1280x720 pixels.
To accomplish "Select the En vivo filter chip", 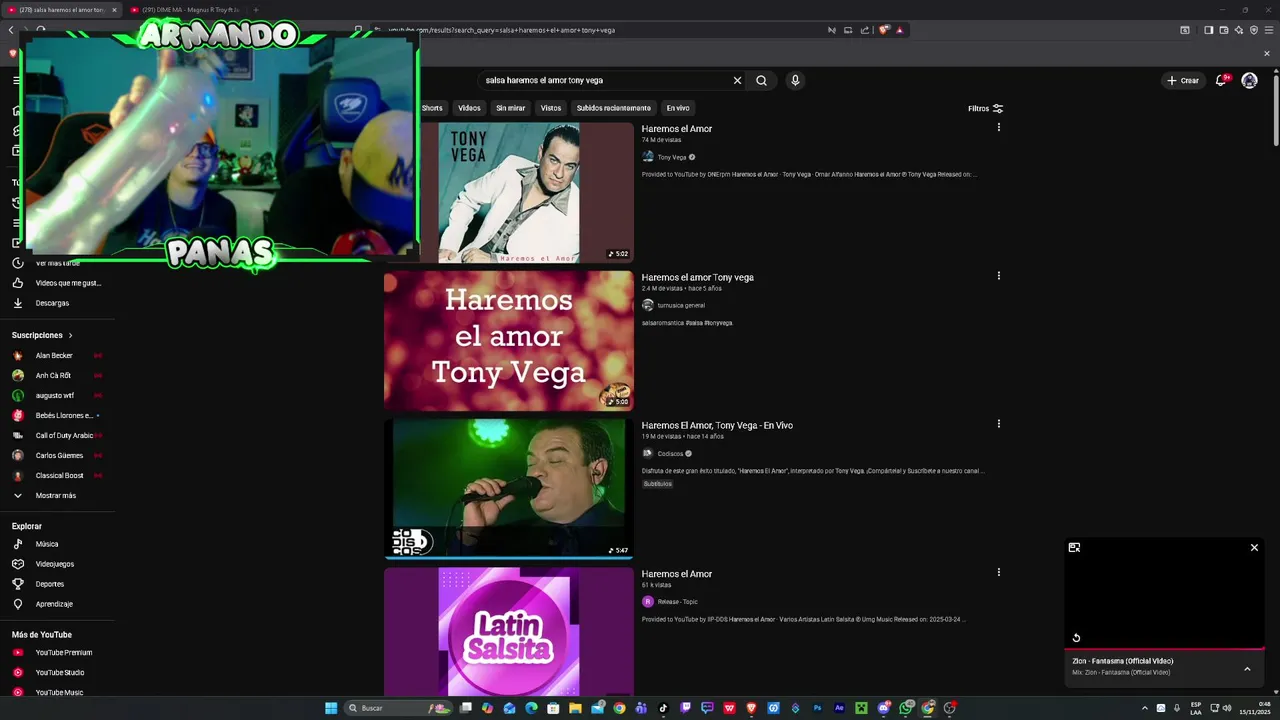I will 678,108.
